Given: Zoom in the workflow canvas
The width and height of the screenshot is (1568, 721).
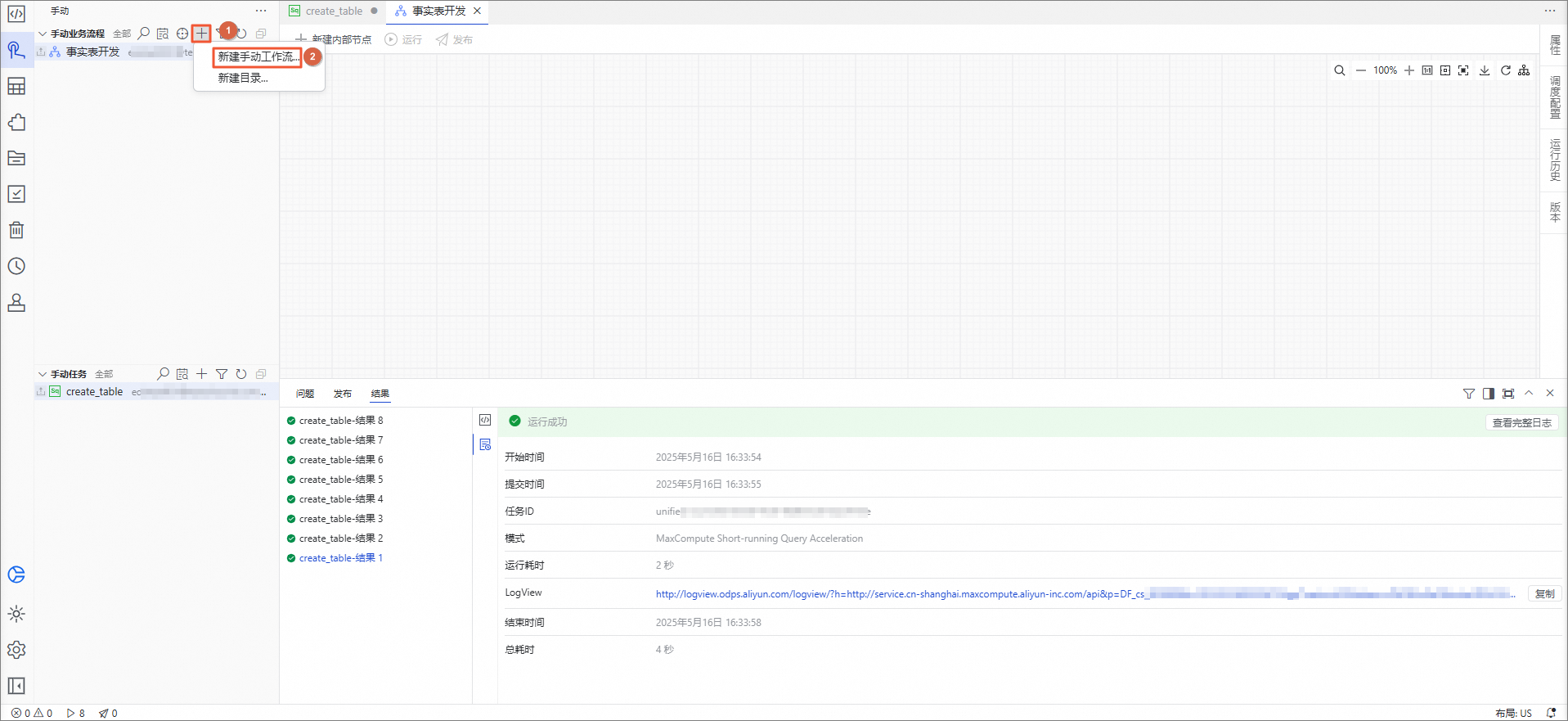Looking at the screenshot, I should pos(1409,70).
